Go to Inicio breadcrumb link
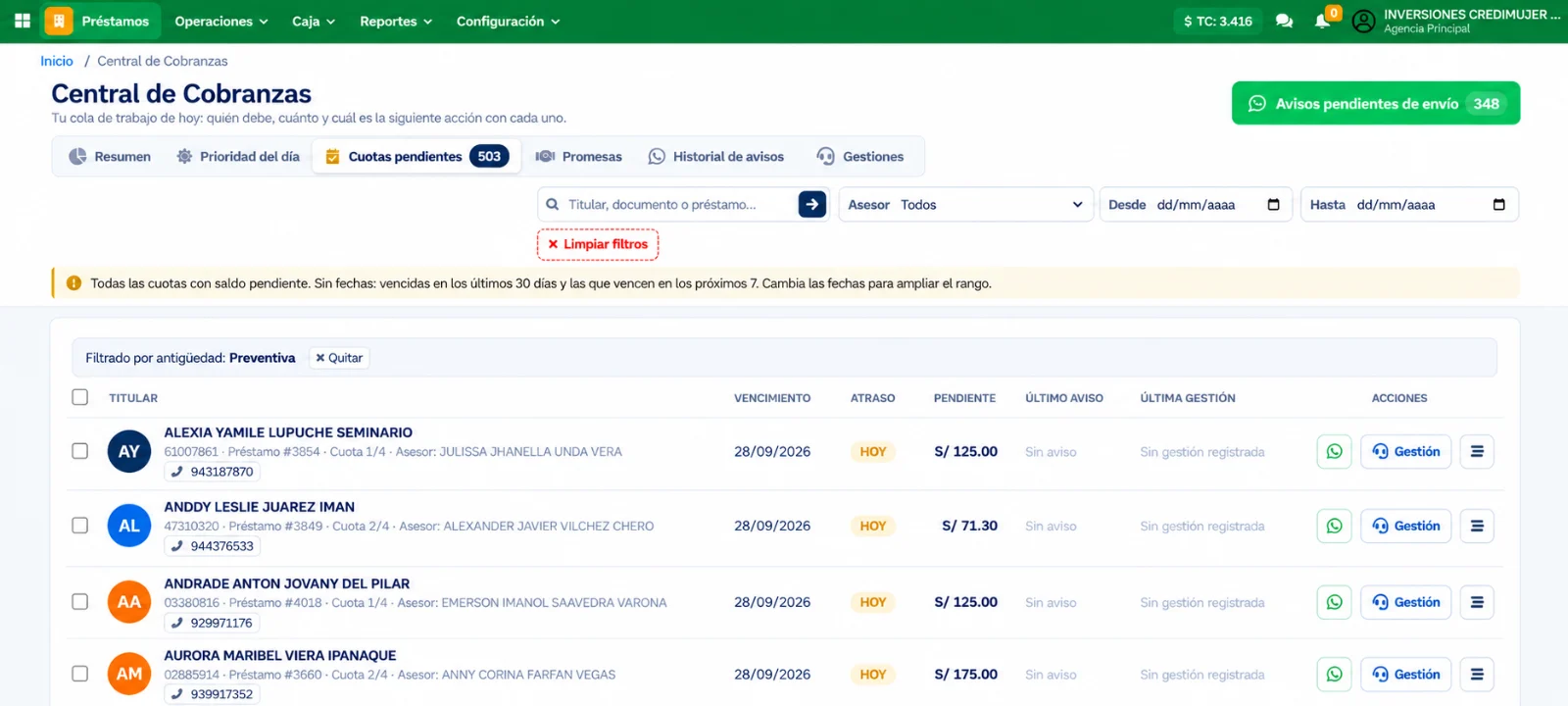Screen dimensions: 1568x706 click(57, 61)
